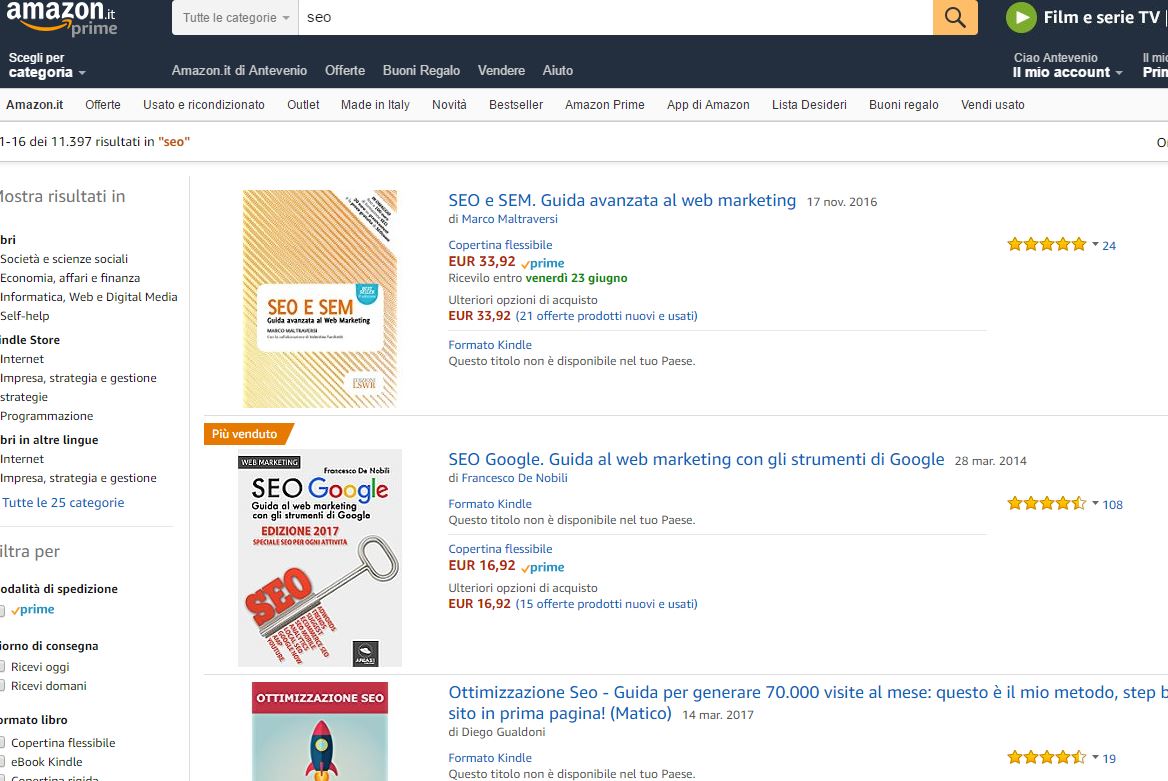Show Tutte le 25 categorie
This screenshot has width=1168, height=781.
click(x=63, y=503)
